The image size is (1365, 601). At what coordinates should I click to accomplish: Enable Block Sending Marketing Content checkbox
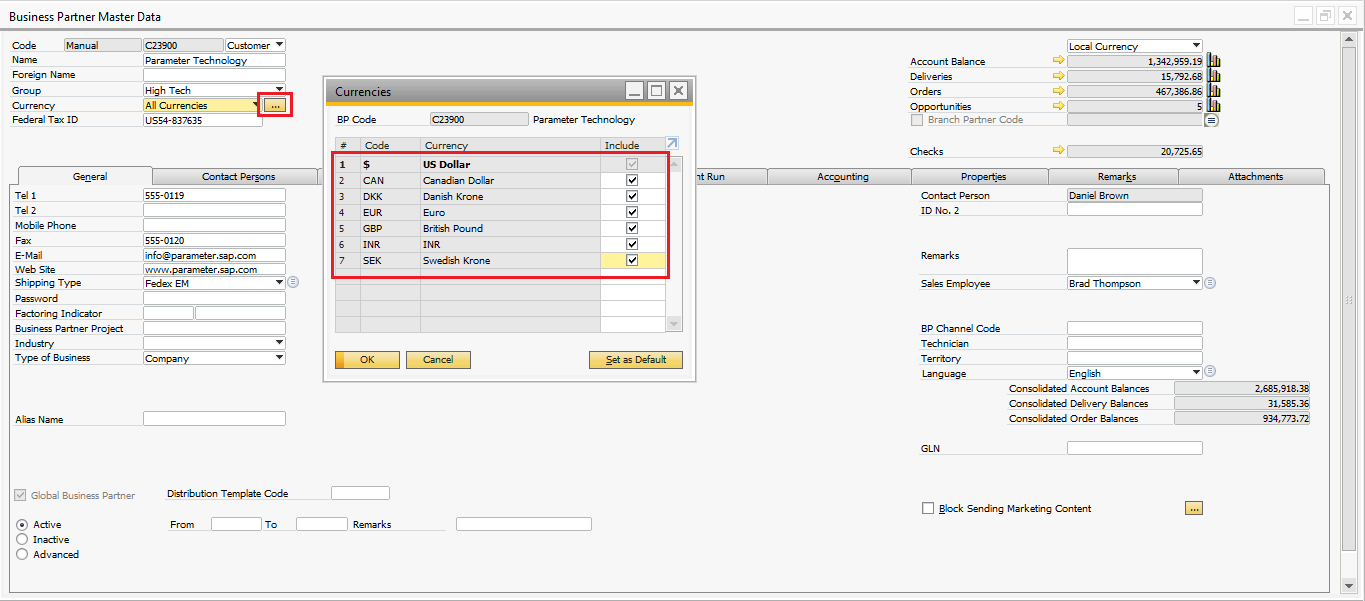928,508
